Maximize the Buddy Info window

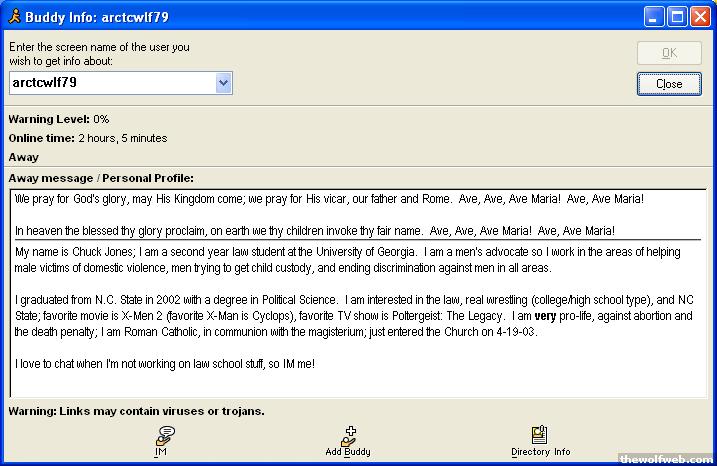tap(676, 15)
